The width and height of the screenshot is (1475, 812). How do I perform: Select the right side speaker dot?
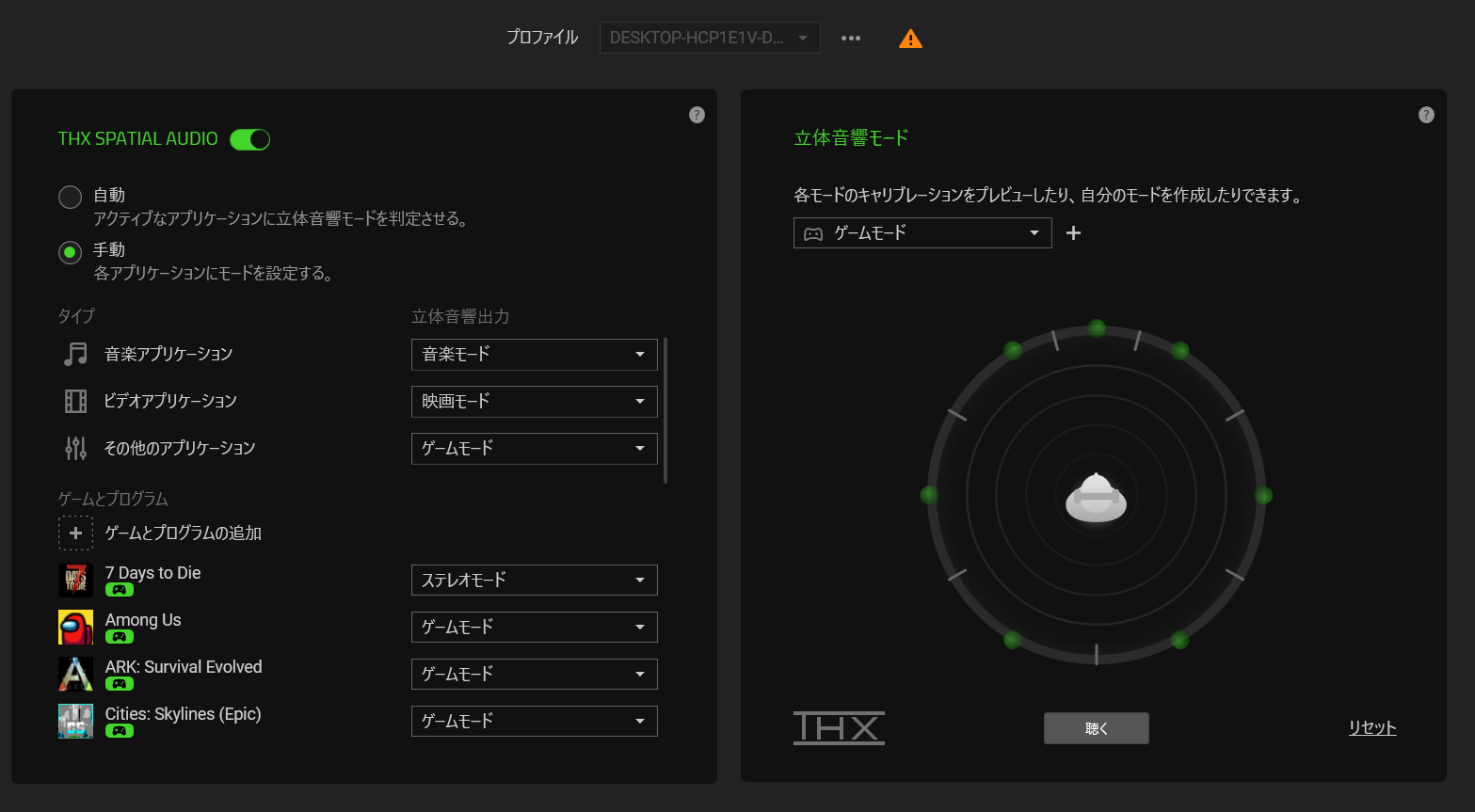tap(1263, 495)
